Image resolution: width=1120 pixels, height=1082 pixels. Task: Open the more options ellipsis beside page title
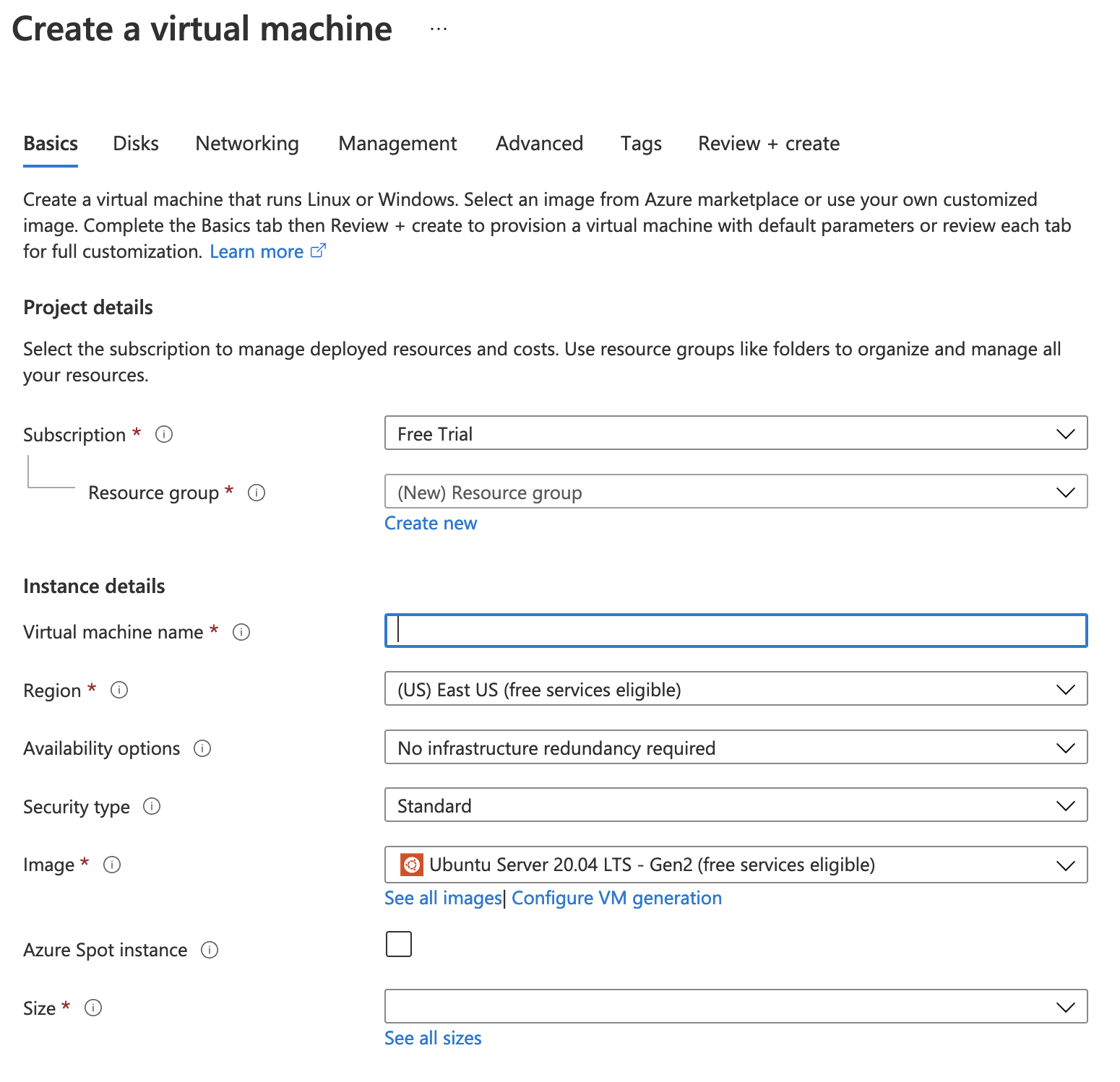tap(438, 29)
